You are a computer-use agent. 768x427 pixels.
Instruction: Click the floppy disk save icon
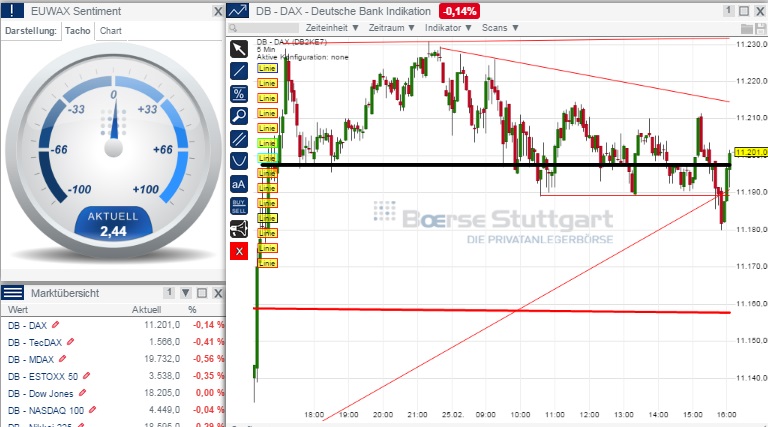tap(760, 28)
